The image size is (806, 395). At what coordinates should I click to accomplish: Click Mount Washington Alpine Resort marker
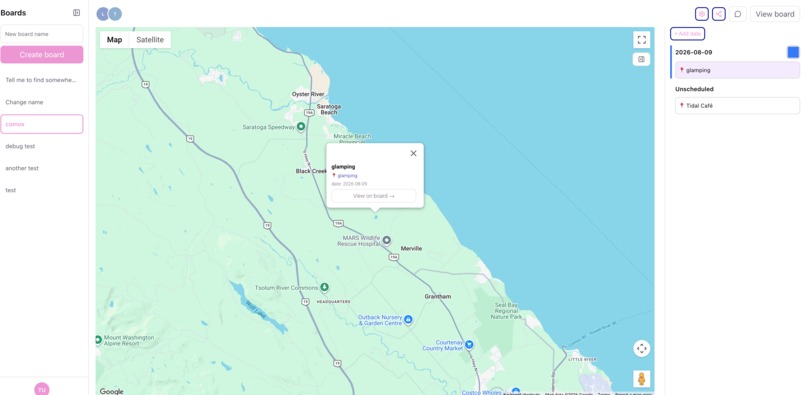[98, 340]
